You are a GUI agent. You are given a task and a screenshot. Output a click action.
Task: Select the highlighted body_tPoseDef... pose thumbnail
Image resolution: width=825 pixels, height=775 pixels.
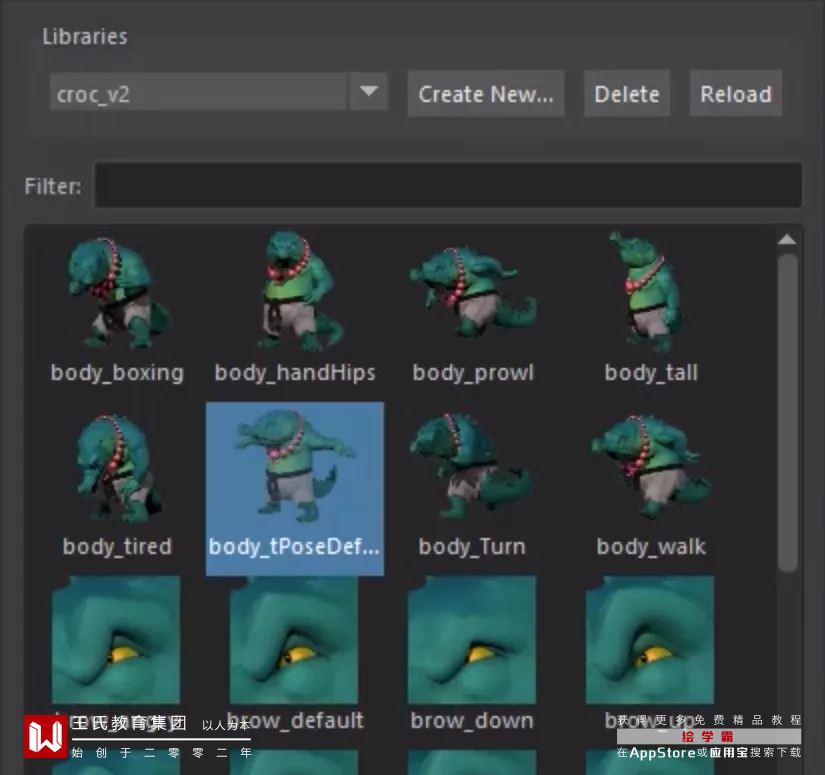[295, 488]
